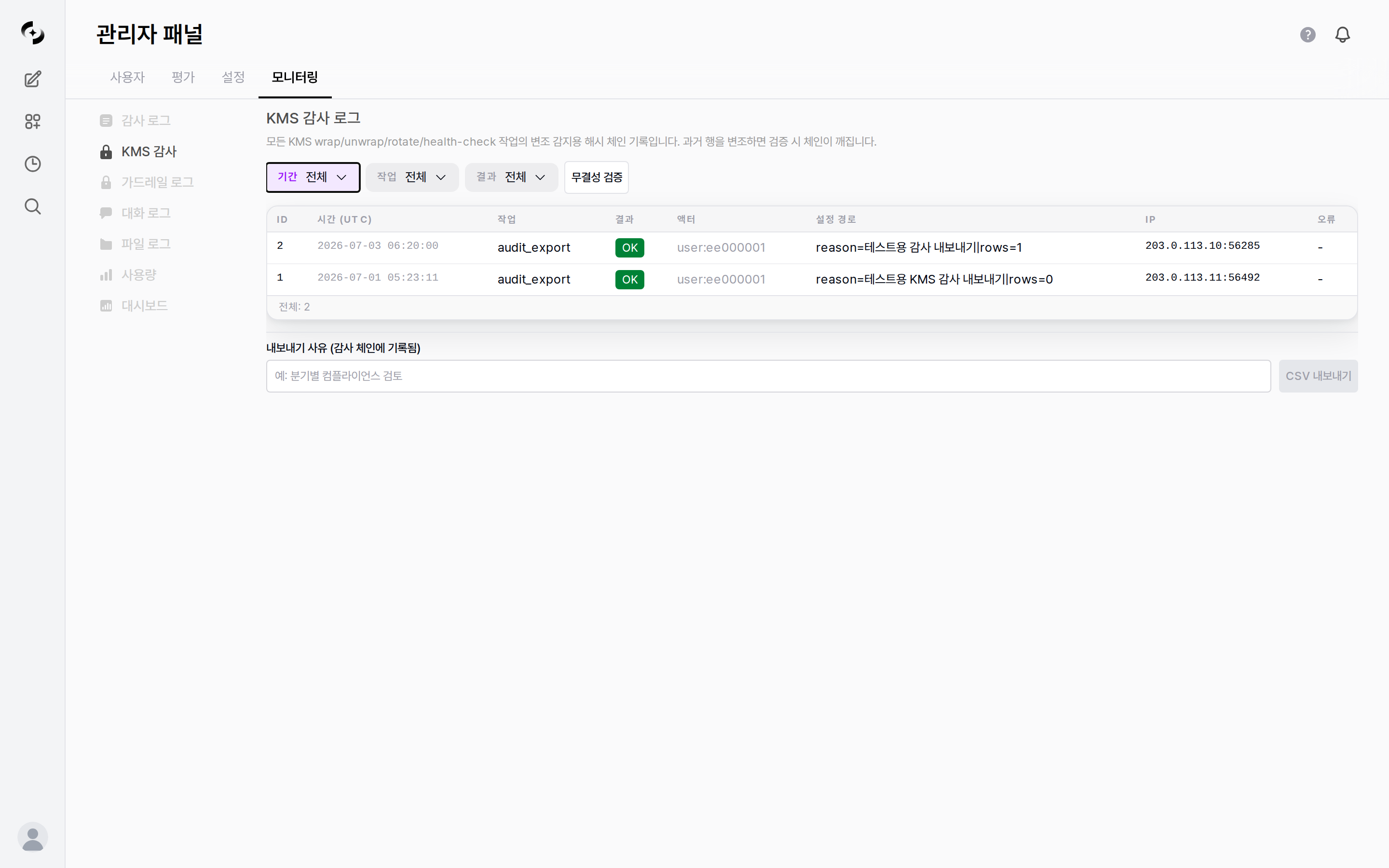1389x868 pixels.
Task: Click IP 203.0.113.10:56285
Action: click(1202, 246)
